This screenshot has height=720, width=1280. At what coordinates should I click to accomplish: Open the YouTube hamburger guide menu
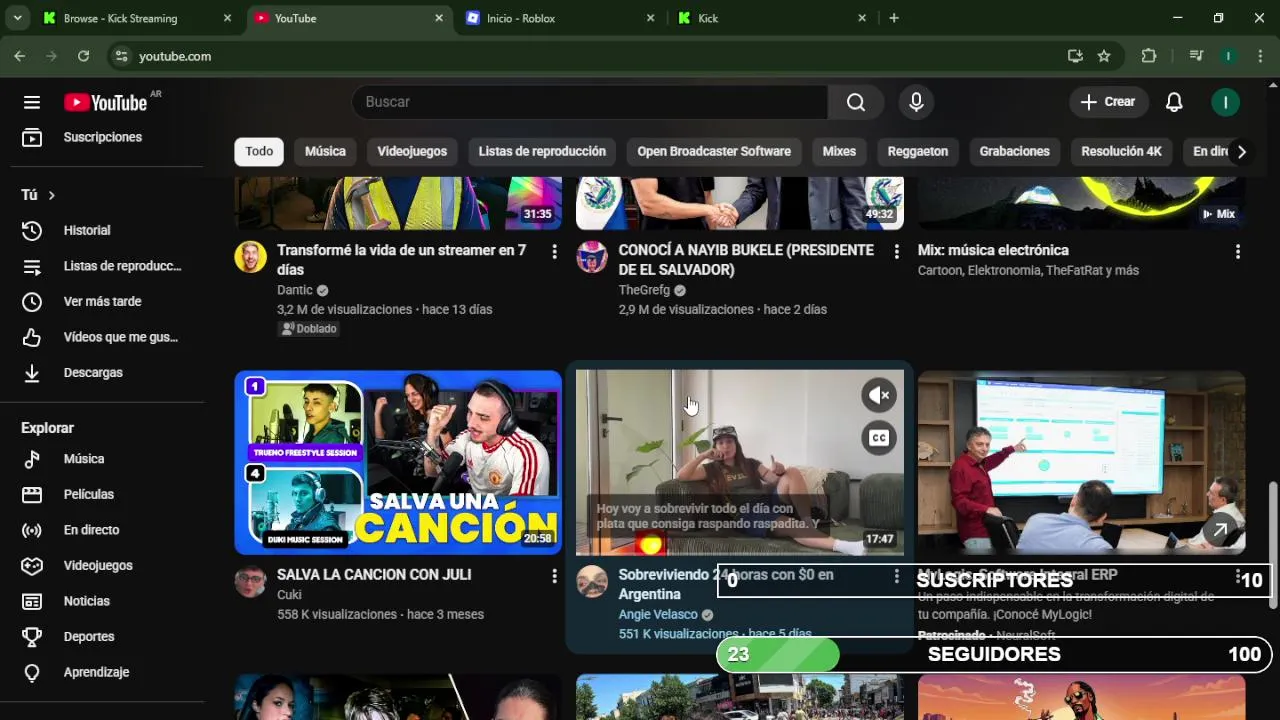(32, 102)
